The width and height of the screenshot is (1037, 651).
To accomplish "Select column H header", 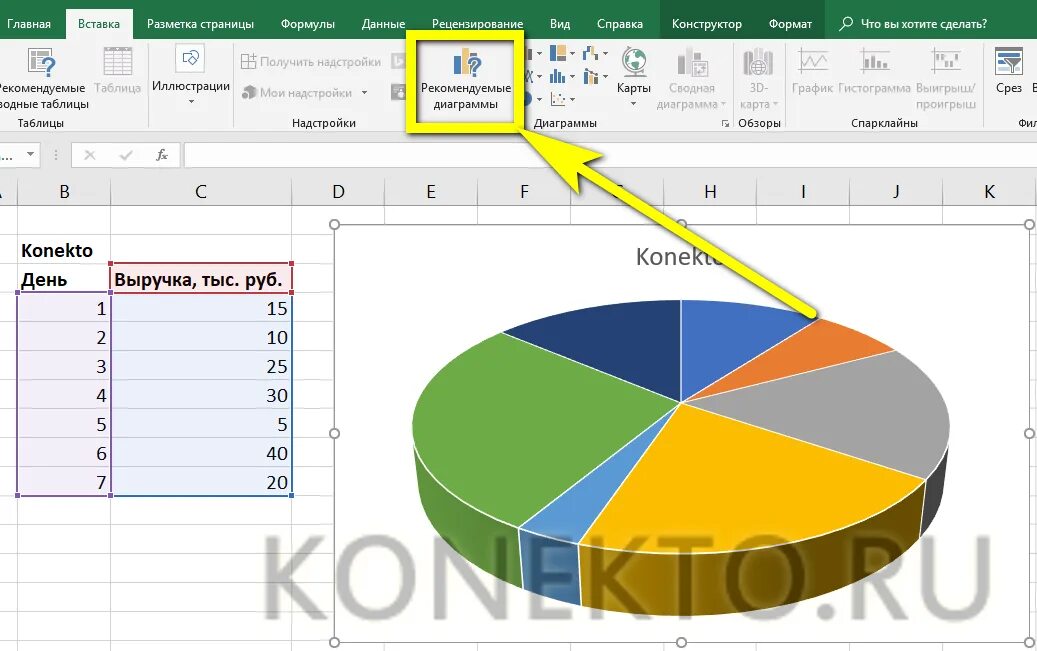I will tap(710, 192).
